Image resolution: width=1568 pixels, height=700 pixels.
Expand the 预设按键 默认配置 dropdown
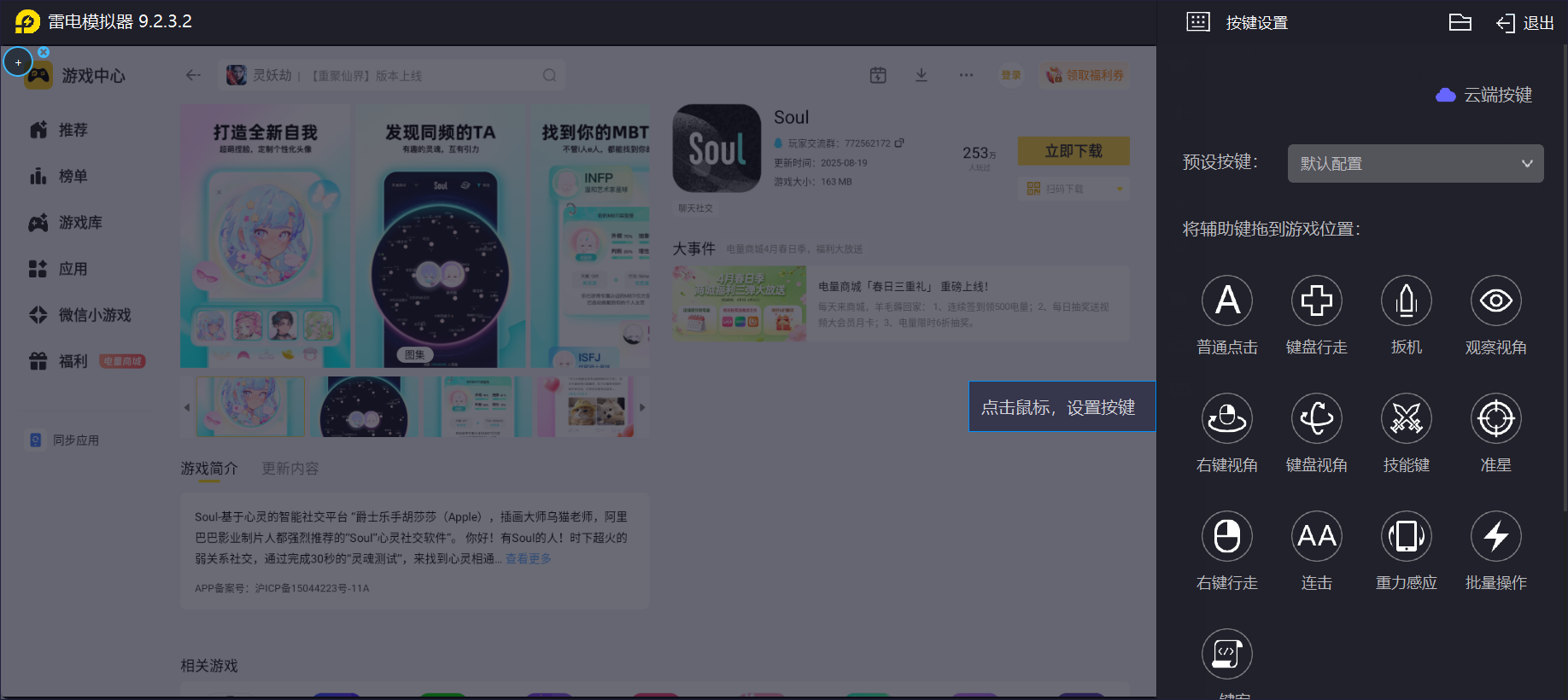click(1415, 163)
